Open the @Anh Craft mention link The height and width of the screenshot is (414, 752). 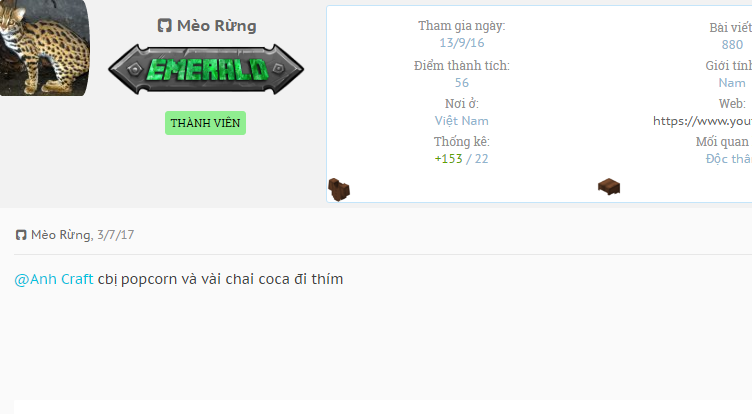tap(54, 279)
